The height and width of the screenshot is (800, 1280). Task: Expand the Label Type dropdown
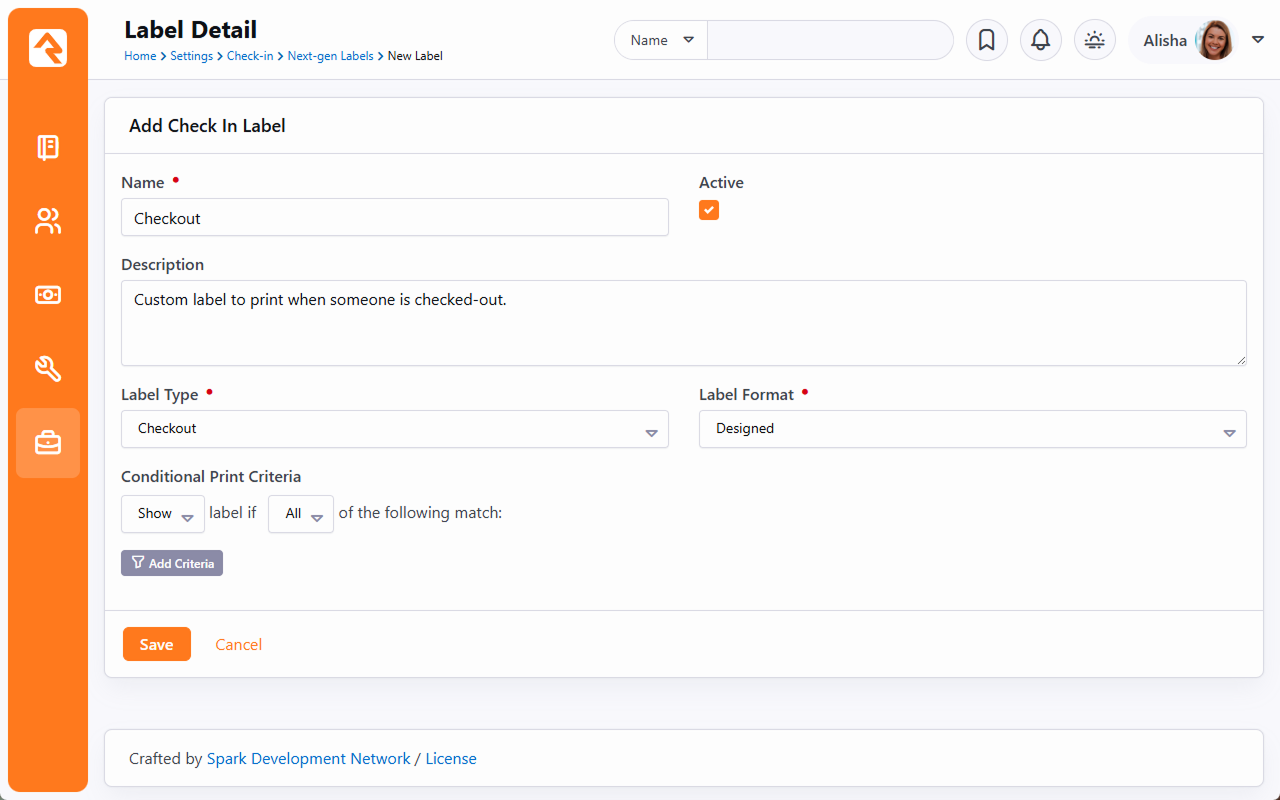tap(394, 429)
